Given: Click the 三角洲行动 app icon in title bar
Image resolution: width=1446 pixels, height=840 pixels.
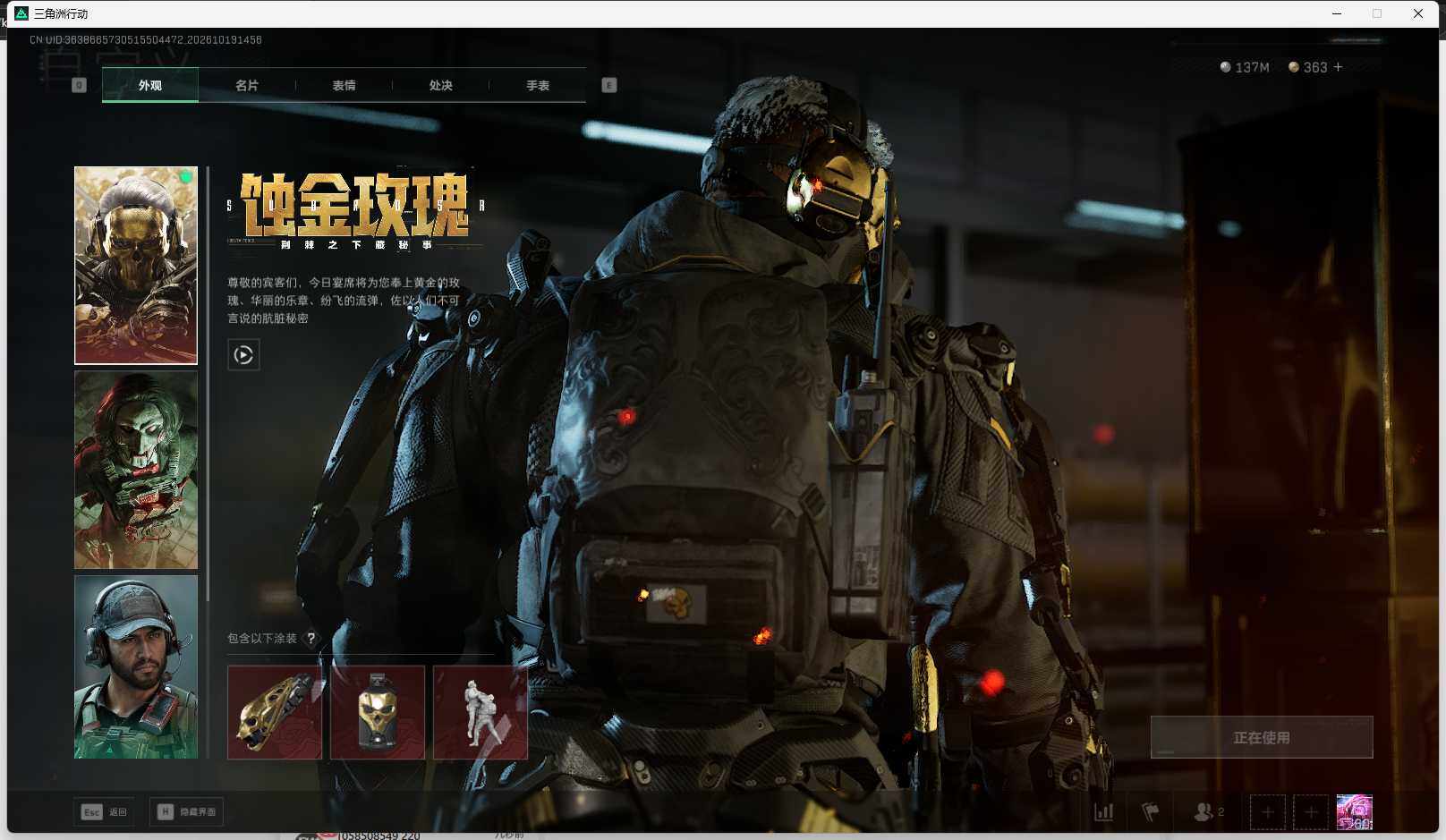Looking at the screenshot, I should [21, 13].
